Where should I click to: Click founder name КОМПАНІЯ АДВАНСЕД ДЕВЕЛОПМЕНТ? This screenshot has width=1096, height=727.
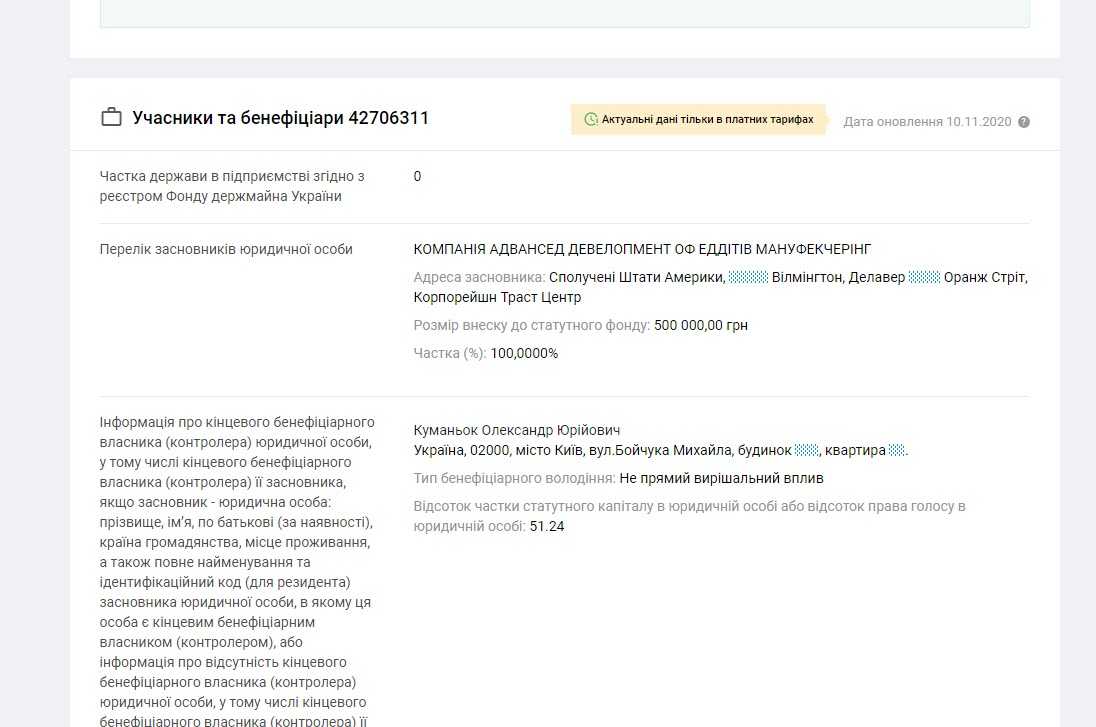click(x=642, y=249)
